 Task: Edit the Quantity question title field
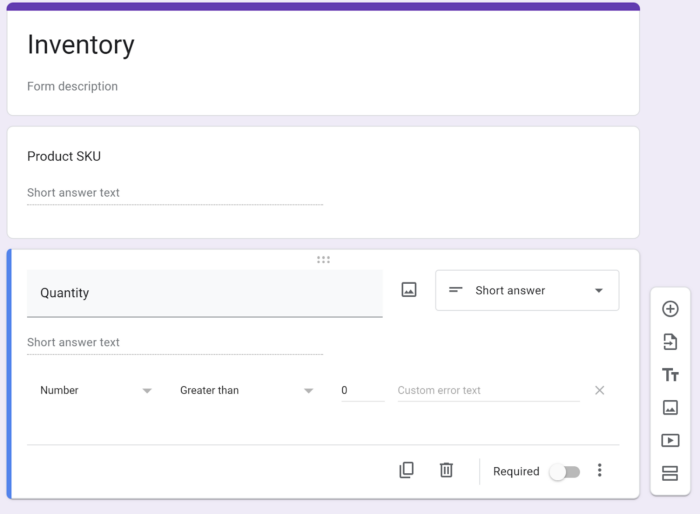[x=204, y=293]
